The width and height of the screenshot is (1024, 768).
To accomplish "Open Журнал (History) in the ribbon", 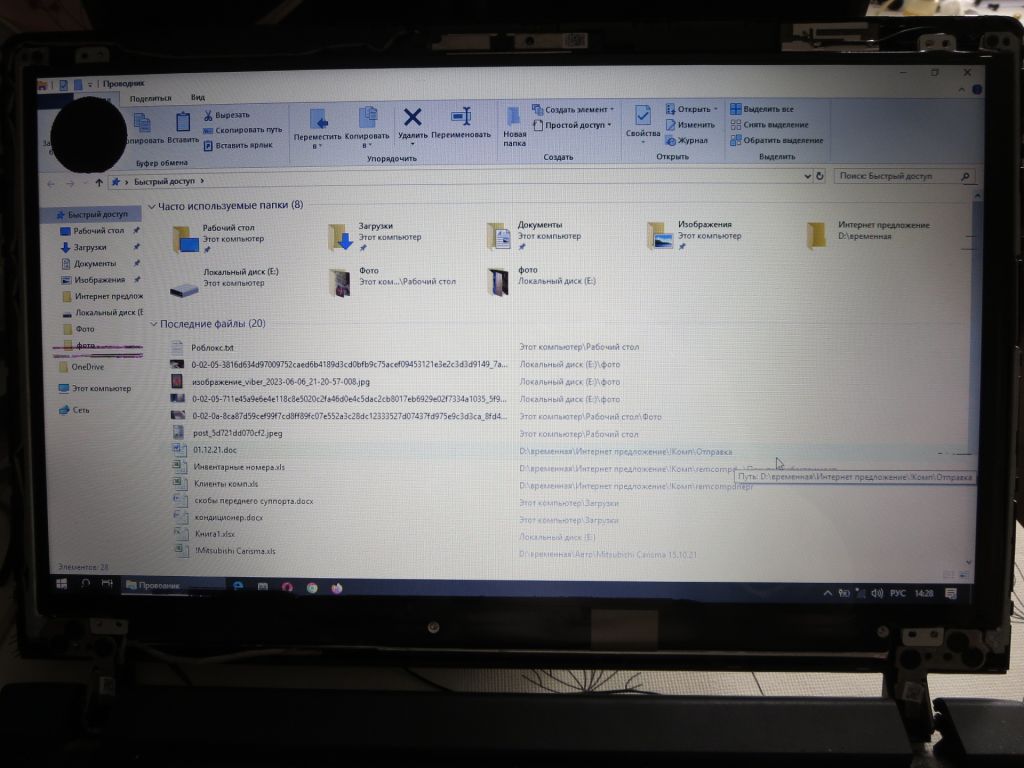I will tap(686, 140).
